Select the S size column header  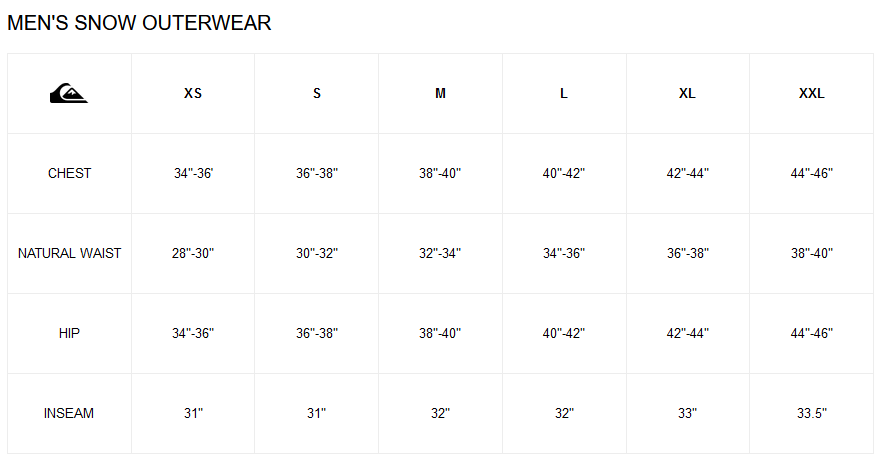[317, 94]
